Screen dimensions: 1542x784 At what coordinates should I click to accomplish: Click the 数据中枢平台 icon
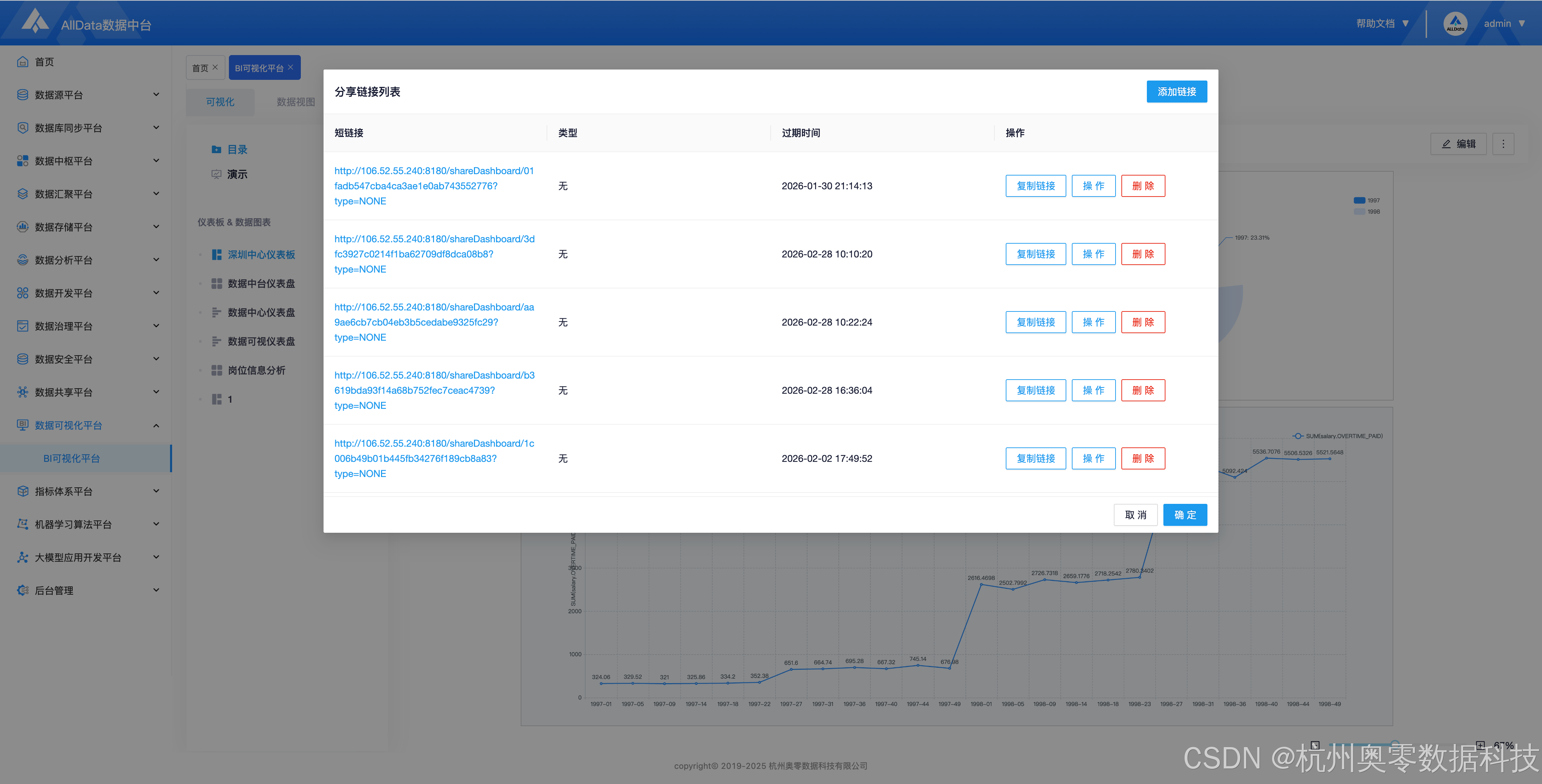(x=23, y=160)
